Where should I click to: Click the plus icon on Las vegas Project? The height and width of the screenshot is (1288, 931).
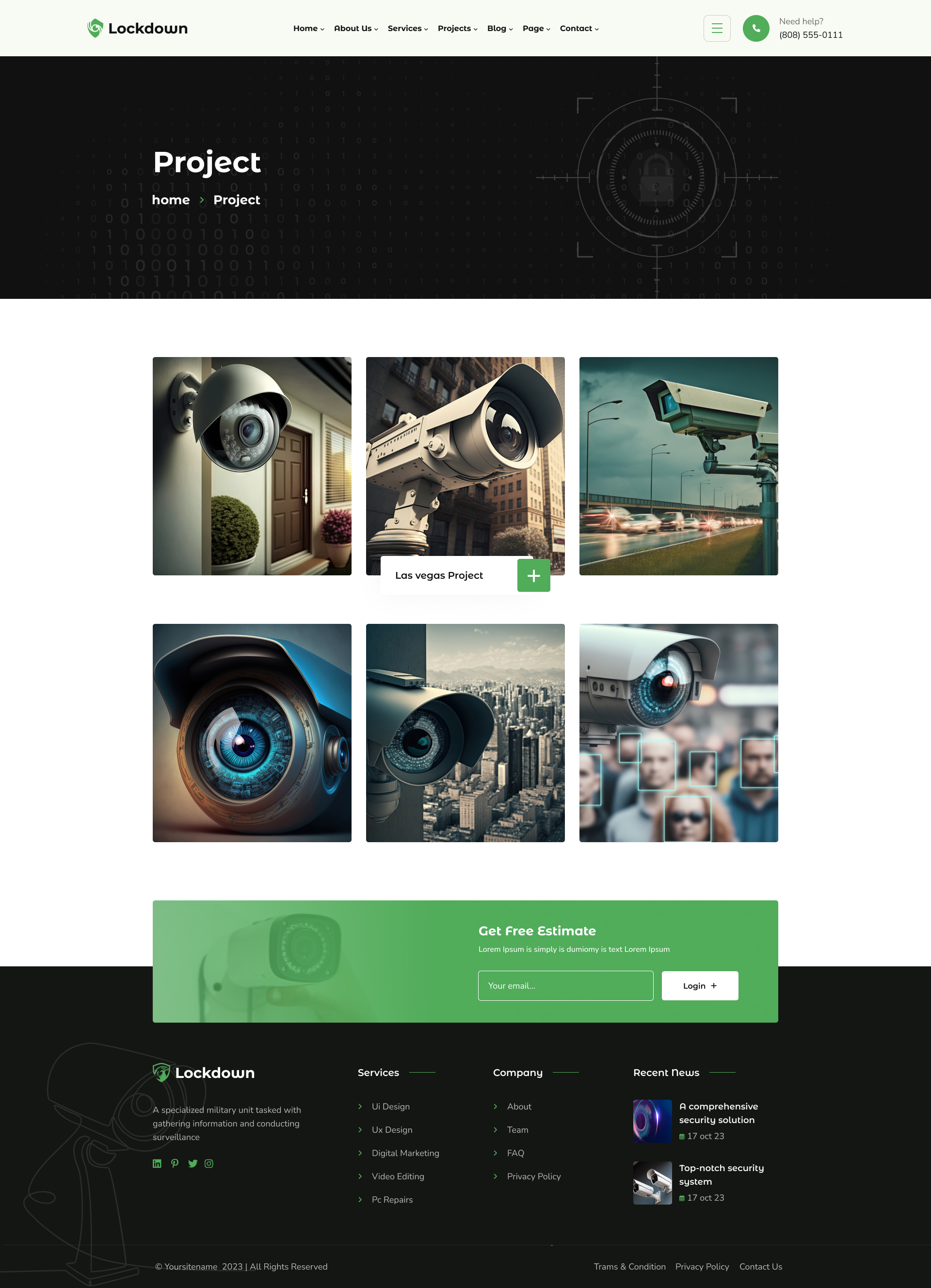533,575
